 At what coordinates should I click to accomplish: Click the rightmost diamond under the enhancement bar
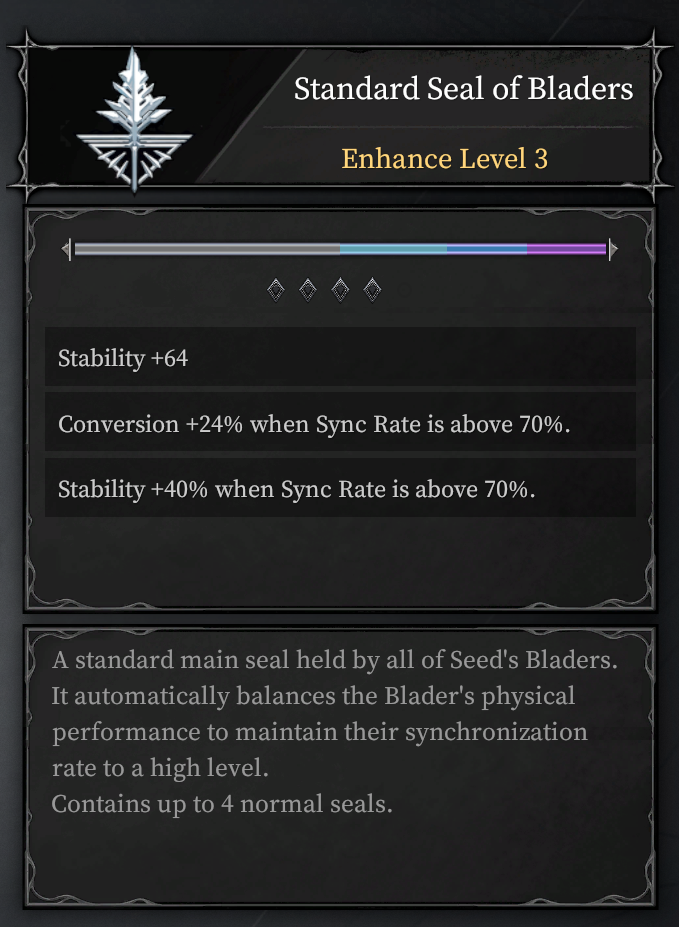374,289
